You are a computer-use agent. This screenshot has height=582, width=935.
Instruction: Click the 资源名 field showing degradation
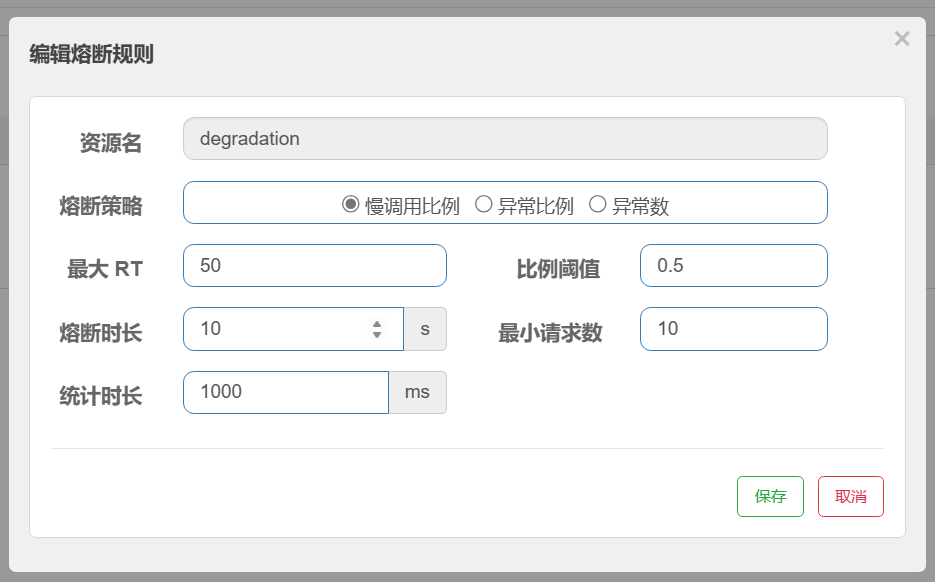(x=505, y=139)
